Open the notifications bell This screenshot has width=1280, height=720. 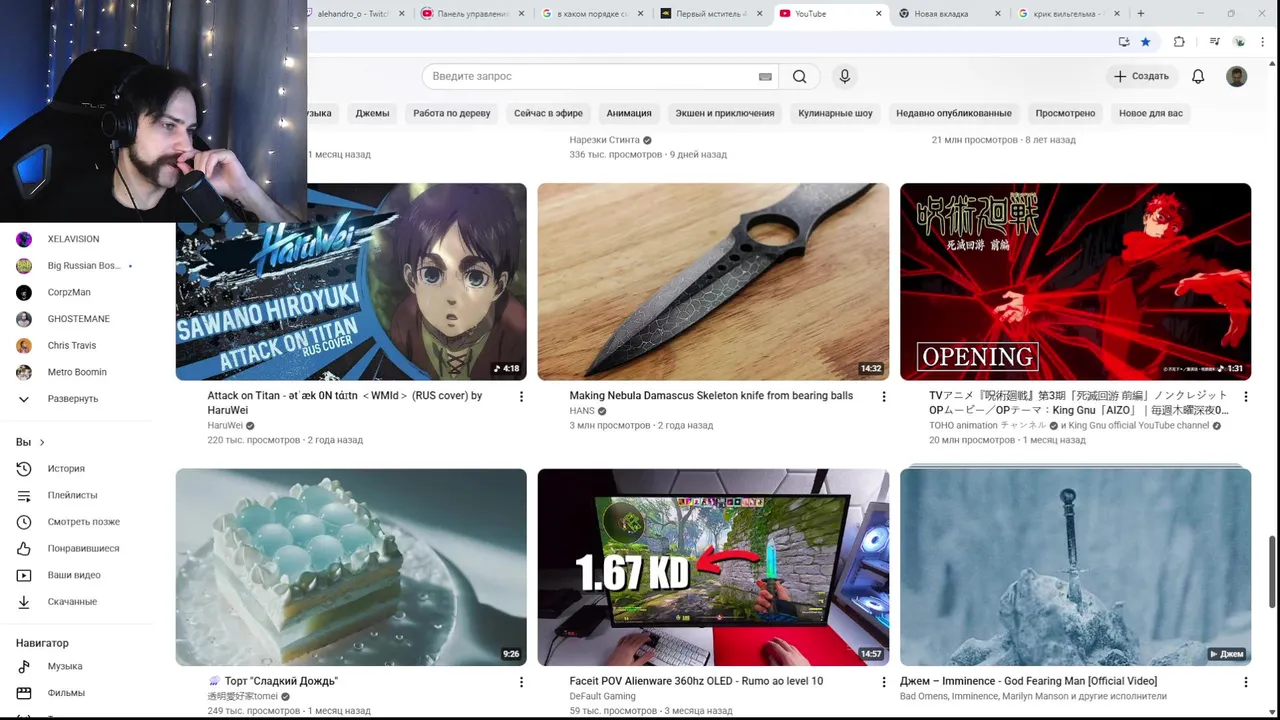pos(1198,76)
